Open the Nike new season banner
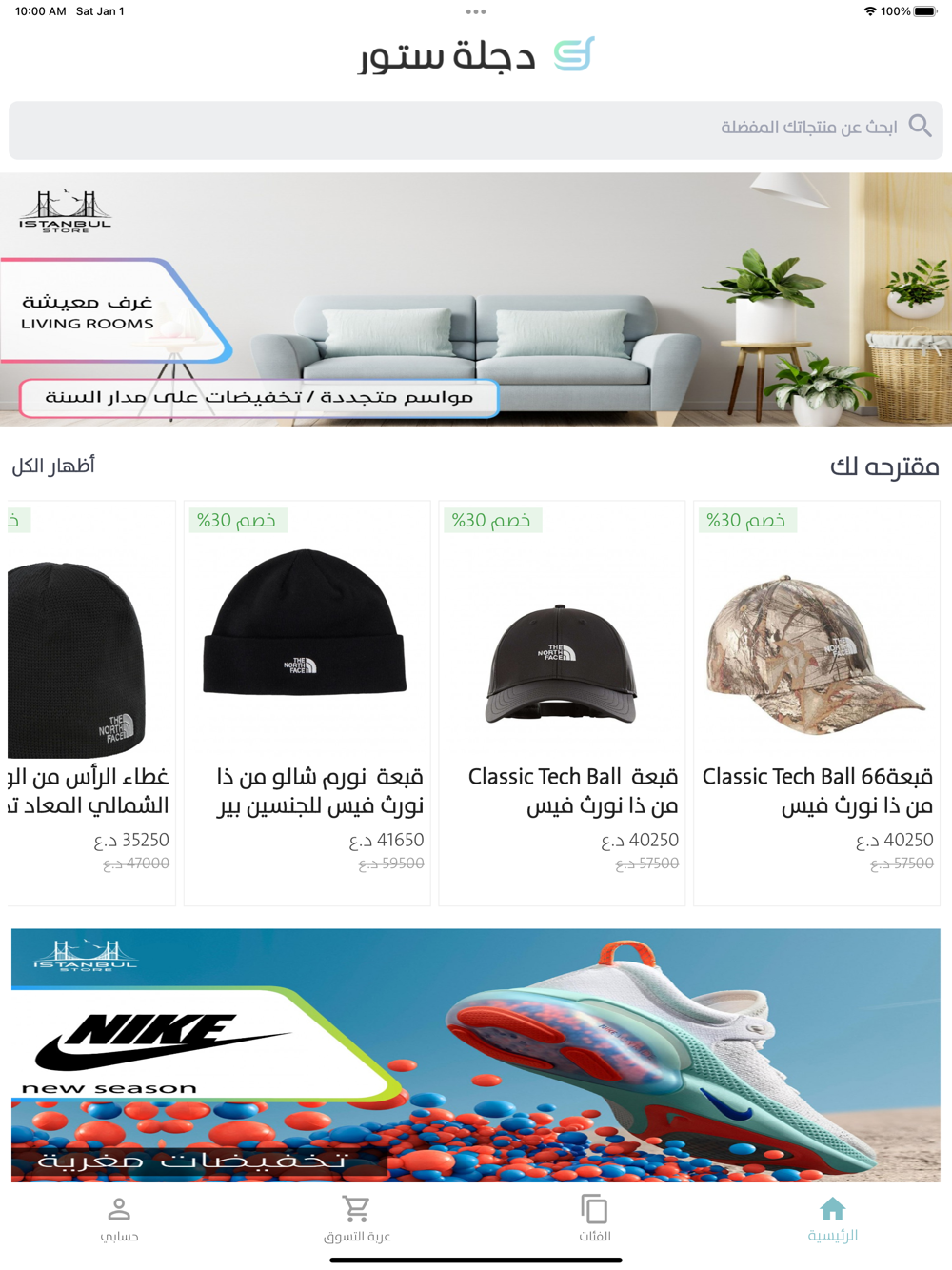Image resolution: width=952 pixels, height=1270 pixels. 476,1055
